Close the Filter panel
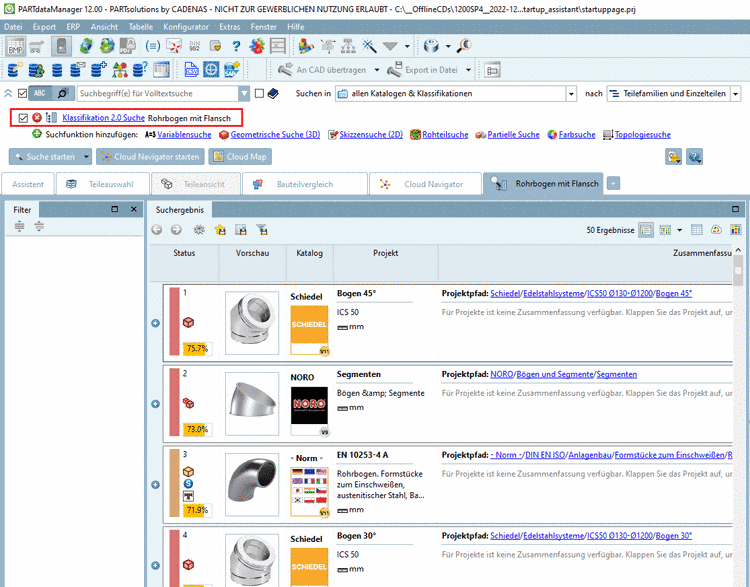This screenshot has width=750, height=587. [x=134, y=209]
